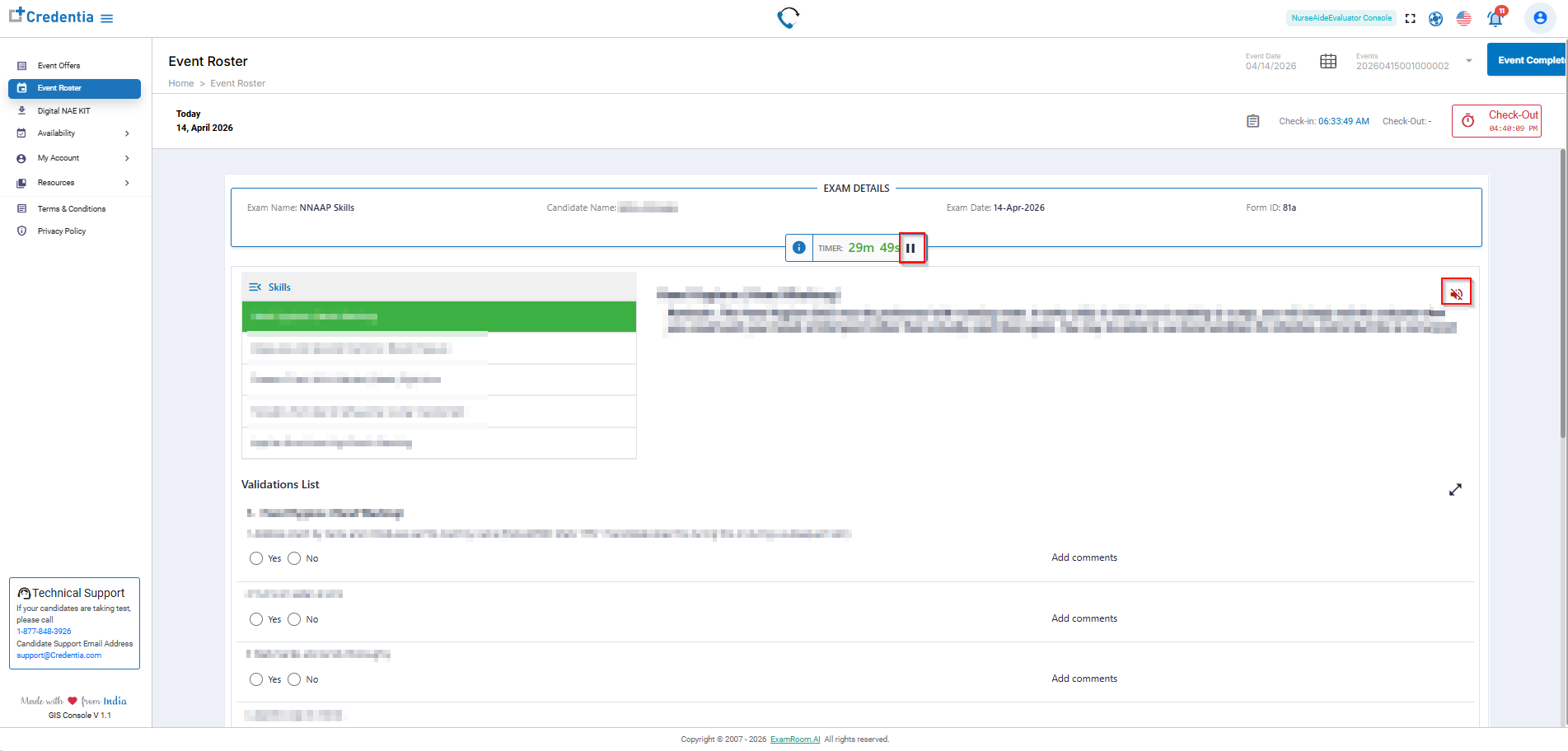Screen dimensions: 1568x751
Task: Click the My Account person icon
Action: [x=21, y=158]
